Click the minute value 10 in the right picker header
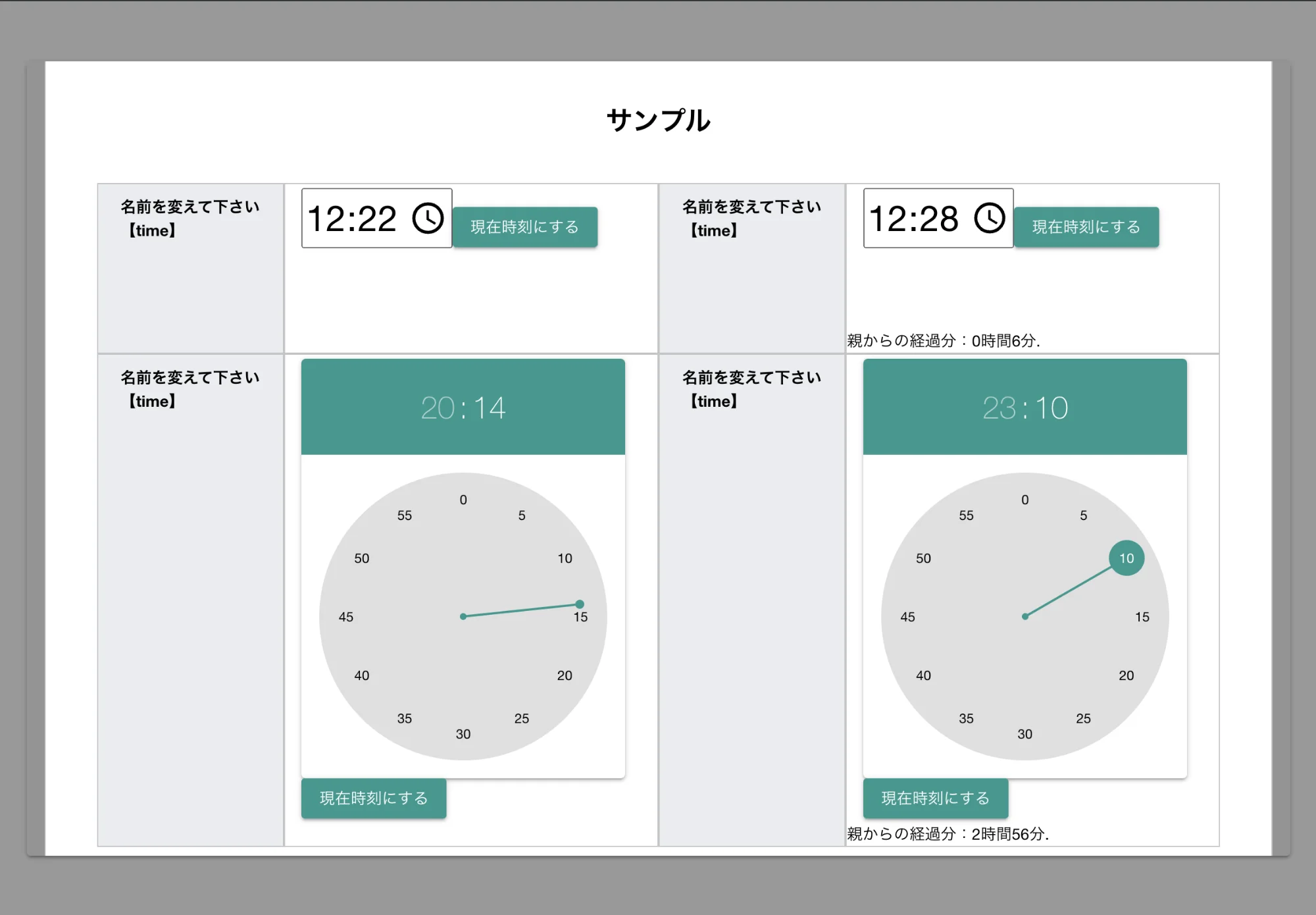 [x=1053, y=408]
